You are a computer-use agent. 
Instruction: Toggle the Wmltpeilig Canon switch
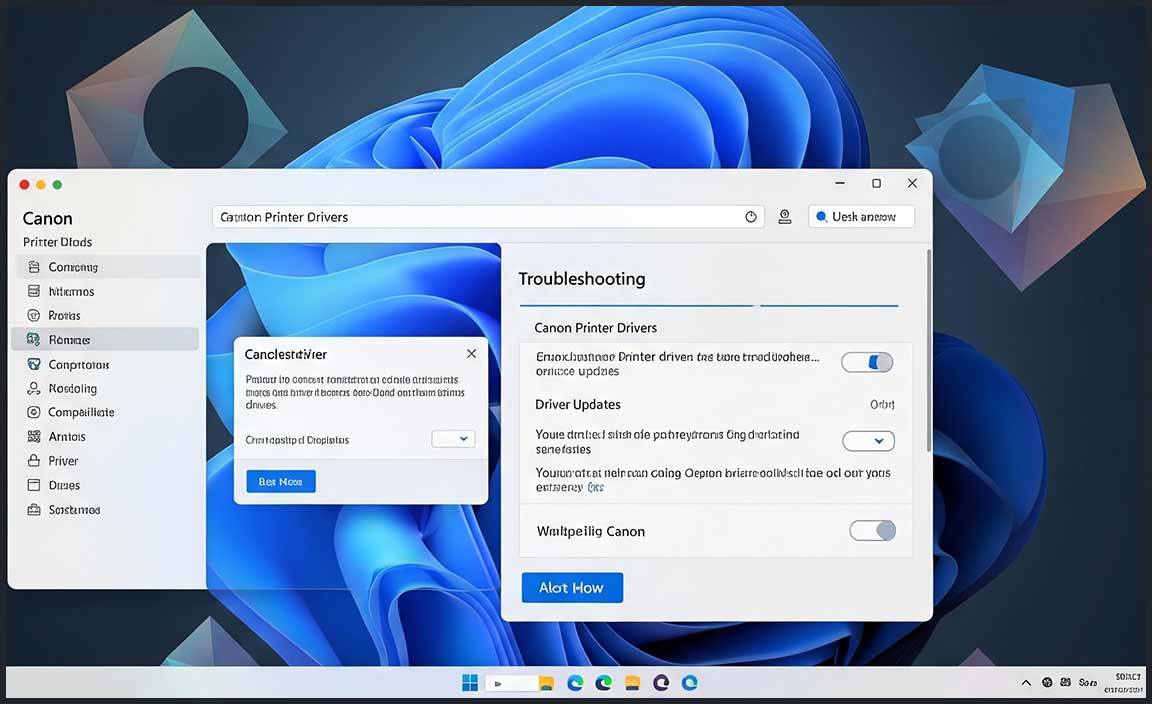point(872,531)
